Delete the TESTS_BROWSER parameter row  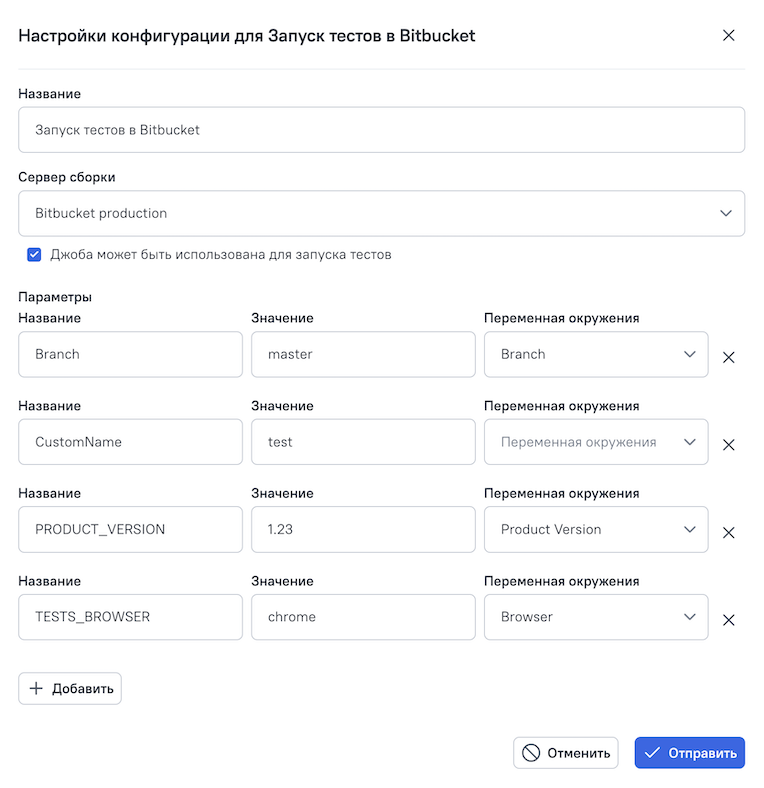pos(728,620)
